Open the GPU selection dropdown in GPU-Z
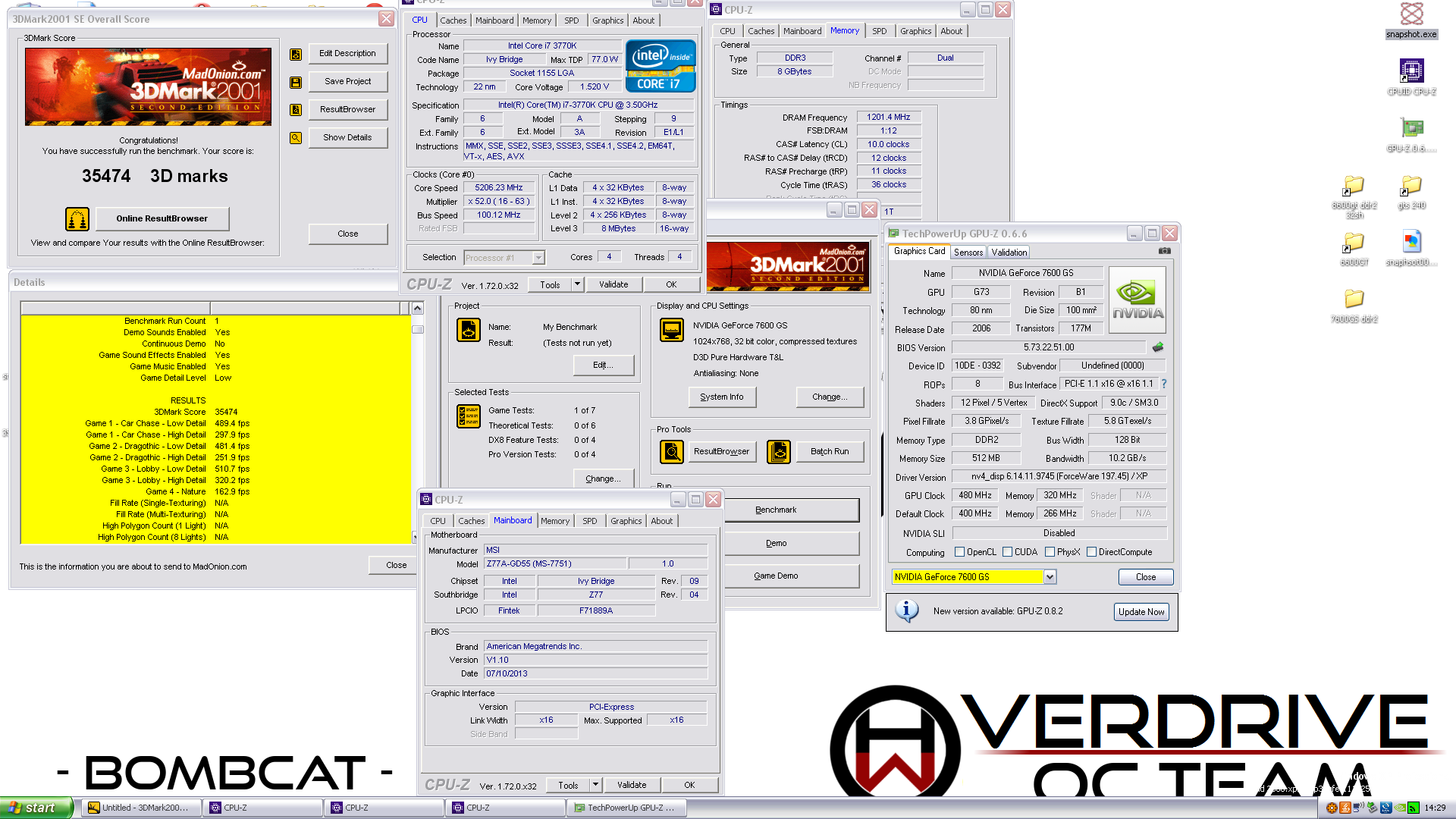 coord(1050,577)
